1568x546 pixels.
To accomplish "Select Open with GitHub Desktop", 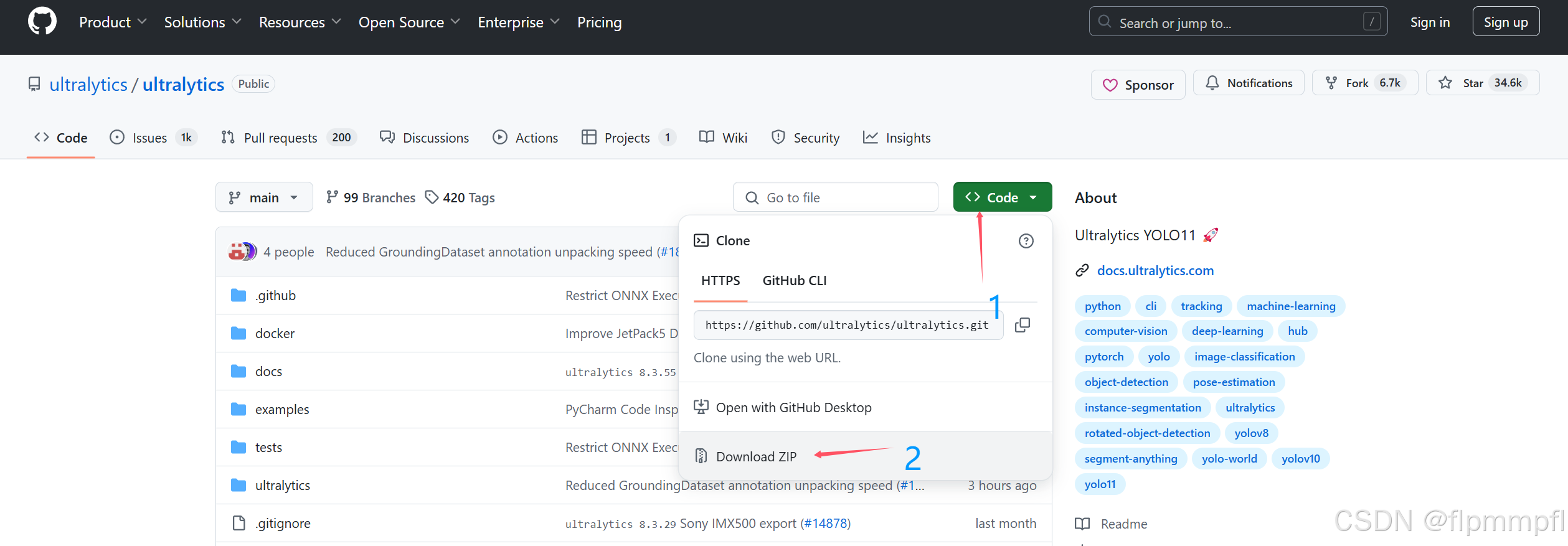I will pos(865,407).
